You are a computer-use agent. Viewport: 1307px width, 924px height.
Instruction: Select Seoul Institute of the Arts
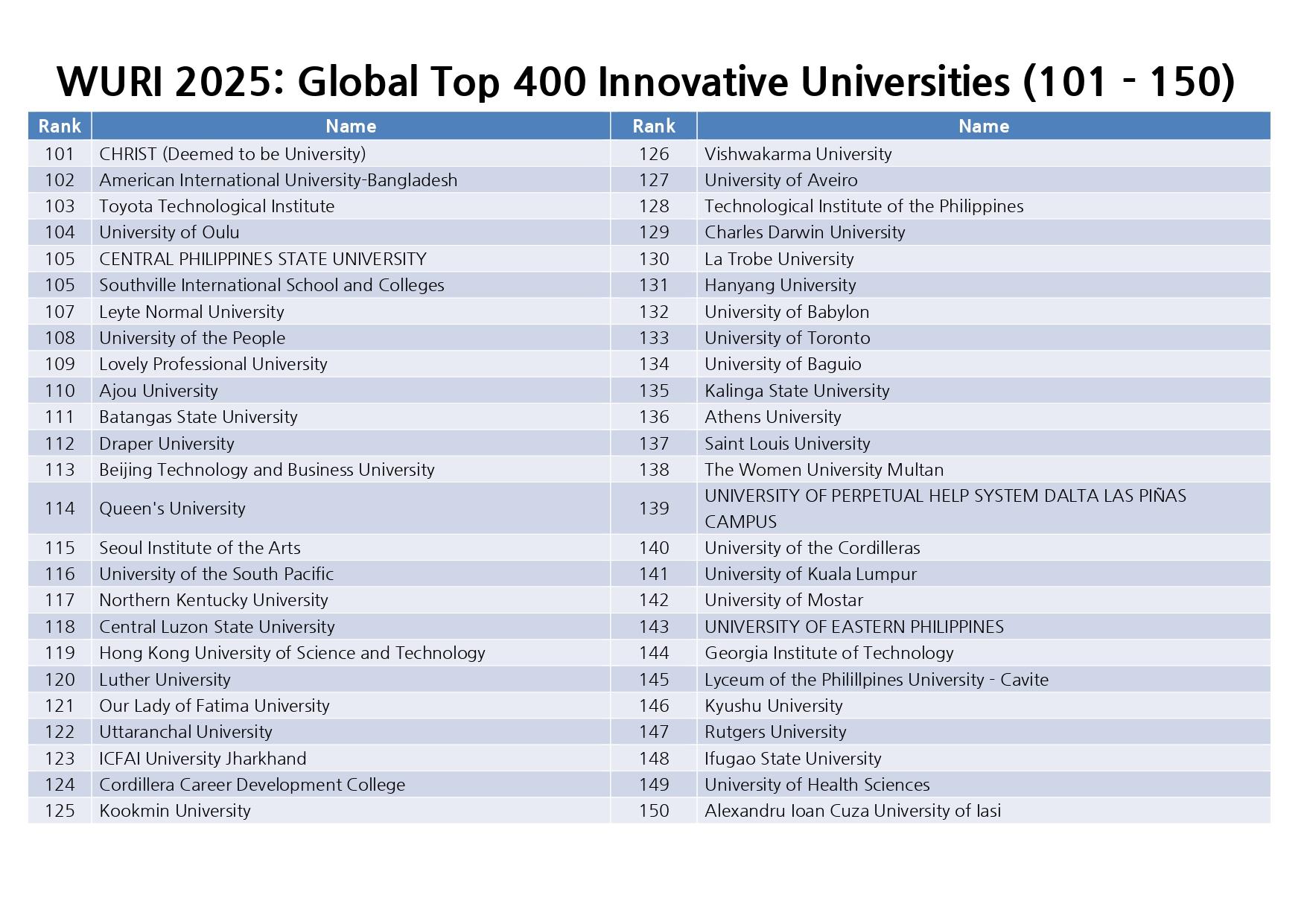tap(200, 548)
